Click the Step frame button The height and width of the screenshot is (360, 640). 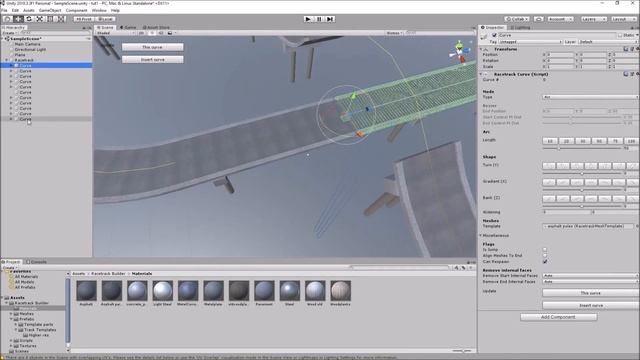(x=330, y=19)
